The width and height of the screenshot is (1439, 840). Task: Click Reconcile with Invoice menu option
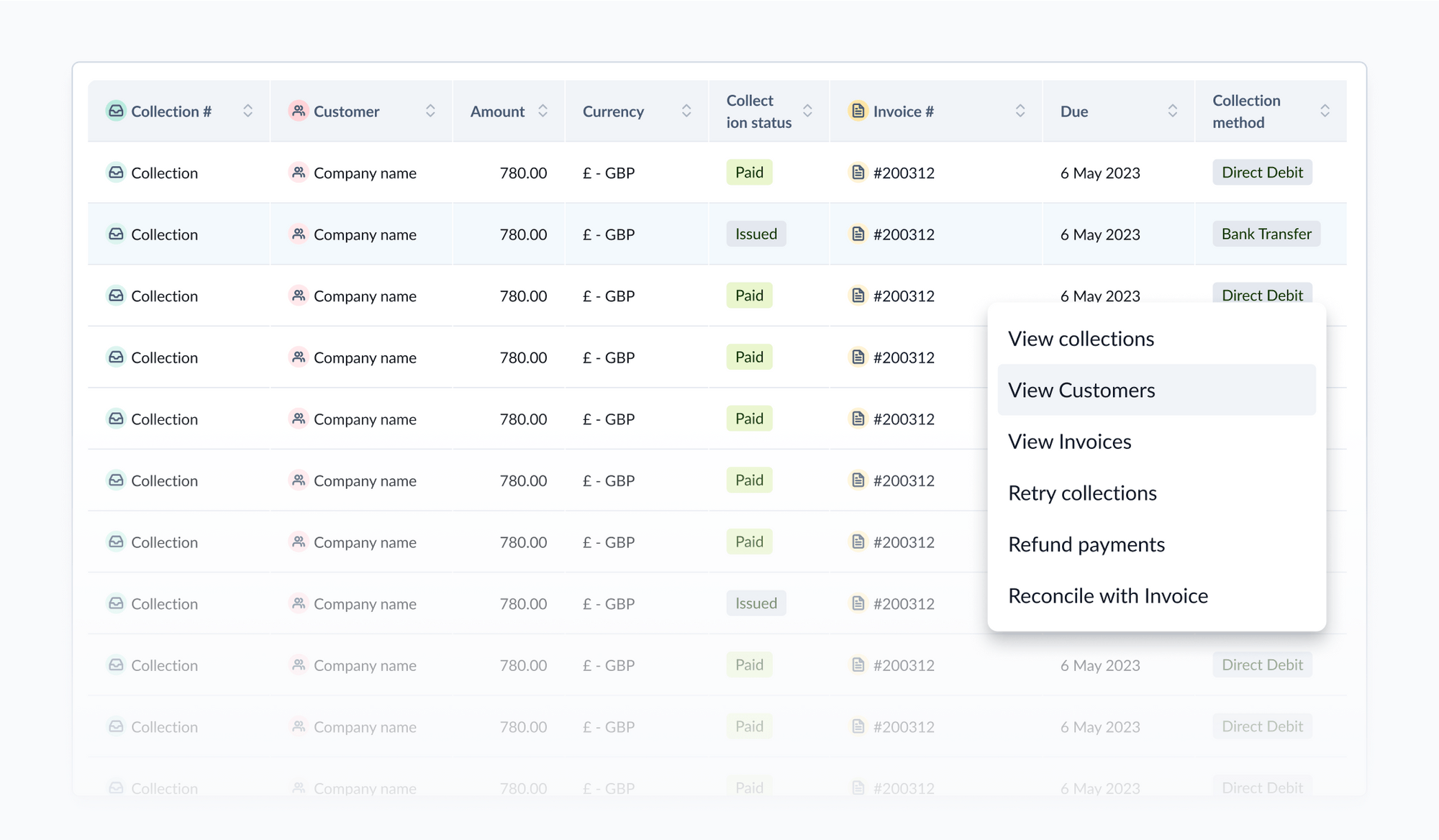[1108, 595]
